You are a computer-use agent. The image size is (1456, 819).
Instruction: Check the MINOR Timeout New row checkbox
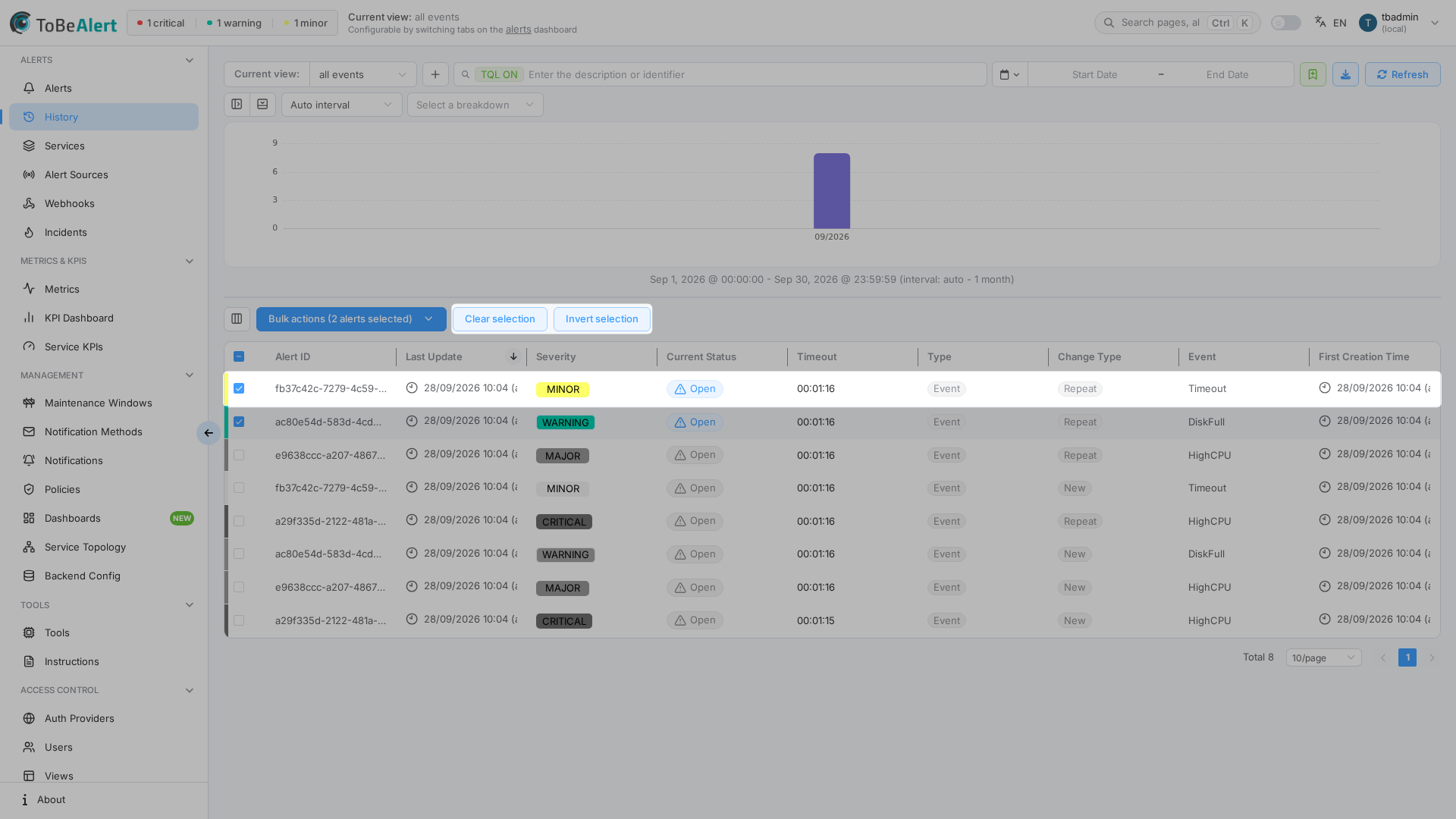click(239, 488)
